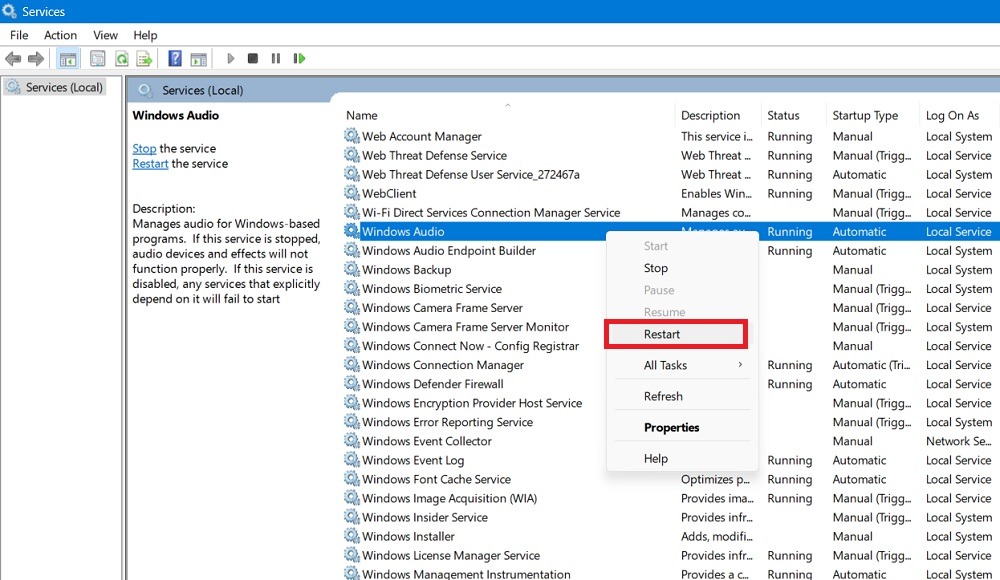Expand the All Tasks submenu
1000x580 pixels.
click(667, 365)
